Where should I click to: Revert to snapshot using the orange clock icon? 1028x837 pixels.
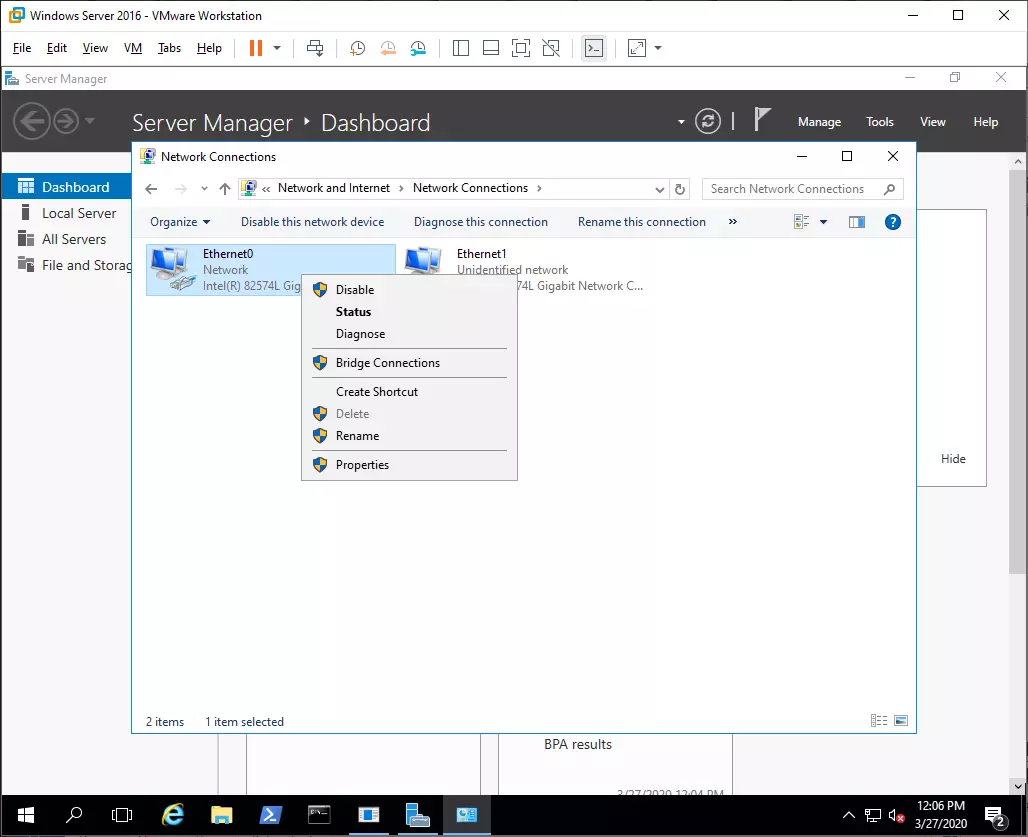coord(388,48)
